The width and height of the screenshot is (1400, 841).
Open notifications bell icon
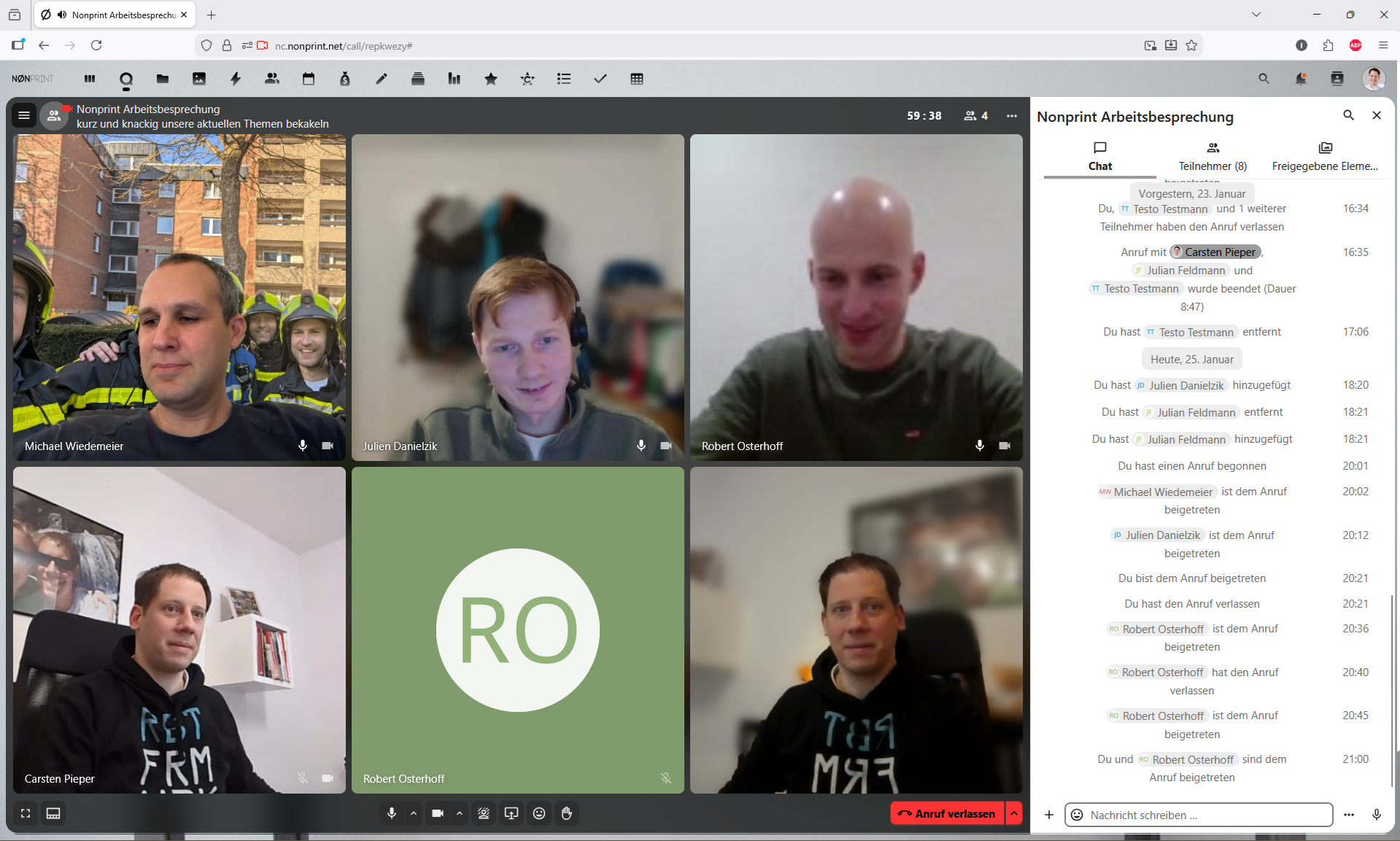[x=1300, y=79]
